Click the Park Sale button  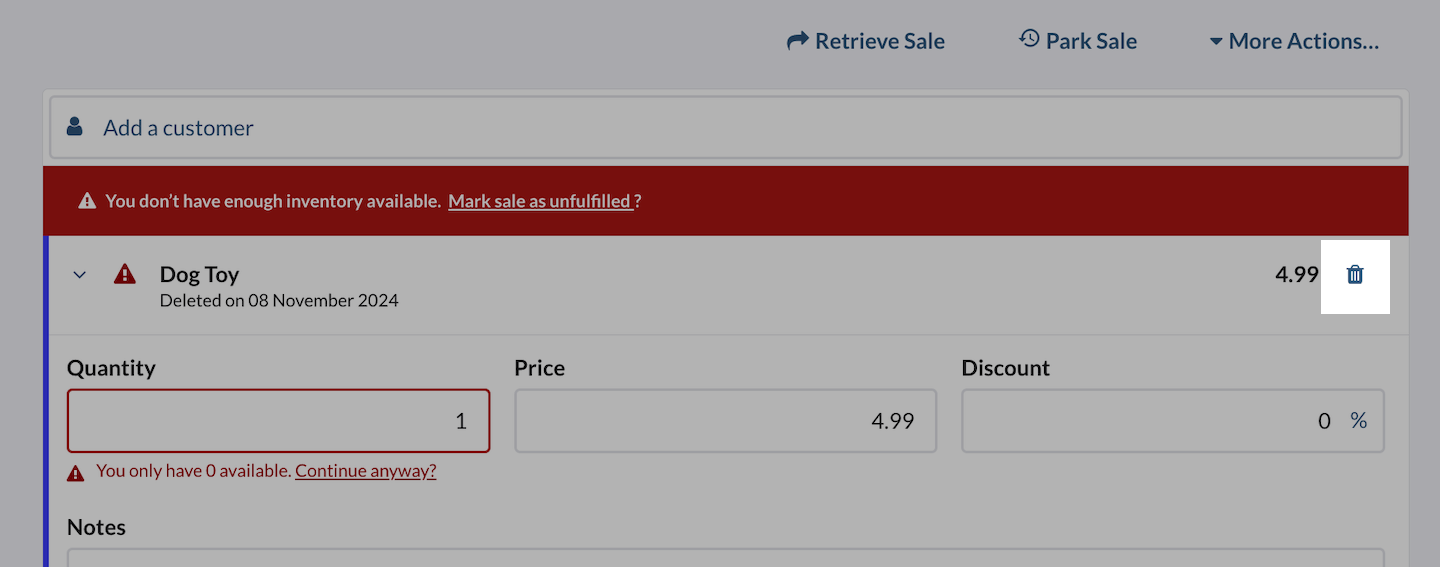(1078, 41)
